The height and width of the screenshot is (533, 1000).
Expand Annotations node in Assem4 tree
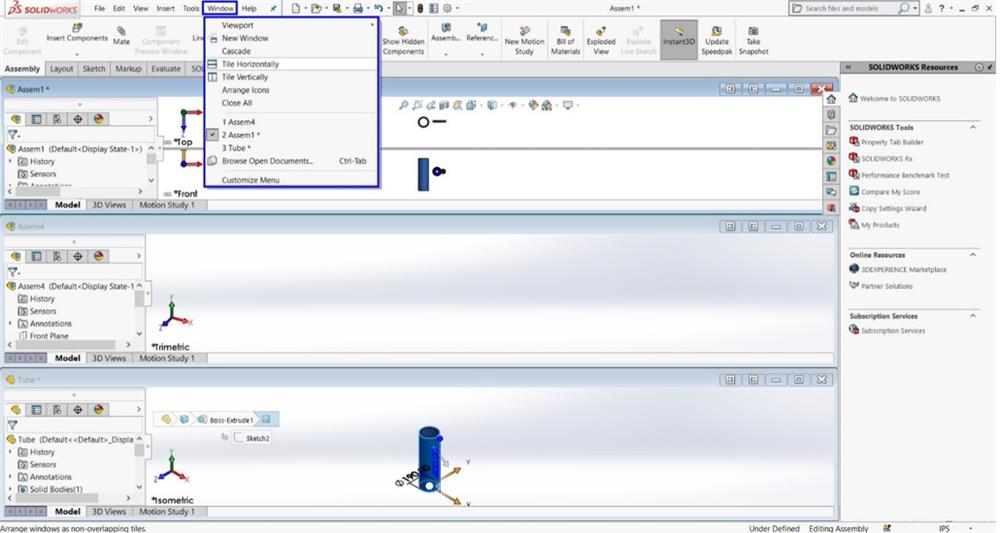tap(10, 323)
